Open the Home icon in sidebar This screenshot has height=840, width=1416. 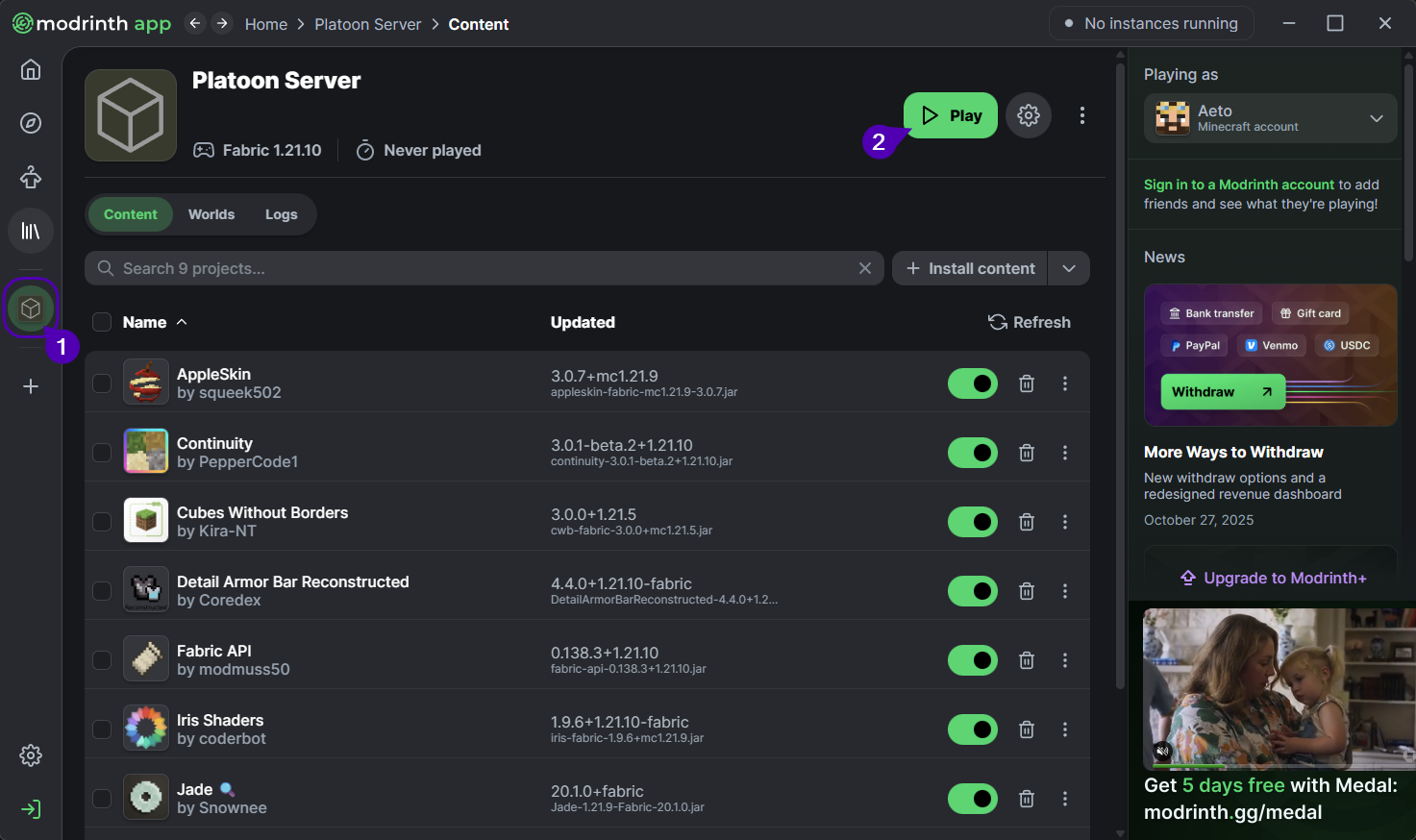[31, 69]
